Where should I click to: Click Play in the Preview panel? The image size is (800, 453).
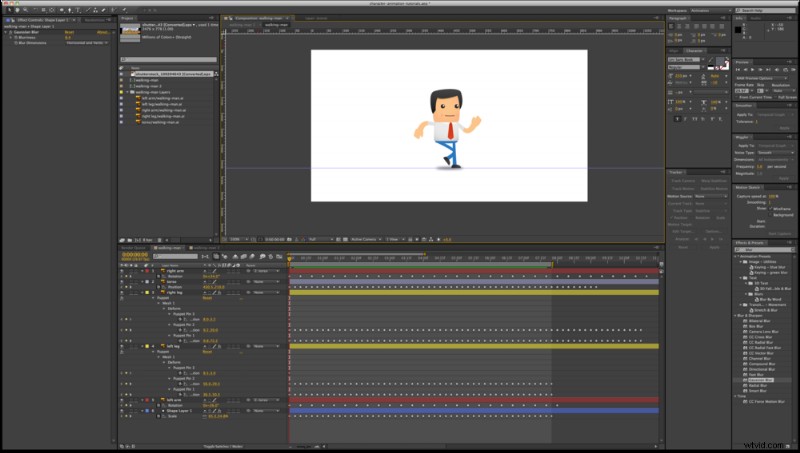753,69
